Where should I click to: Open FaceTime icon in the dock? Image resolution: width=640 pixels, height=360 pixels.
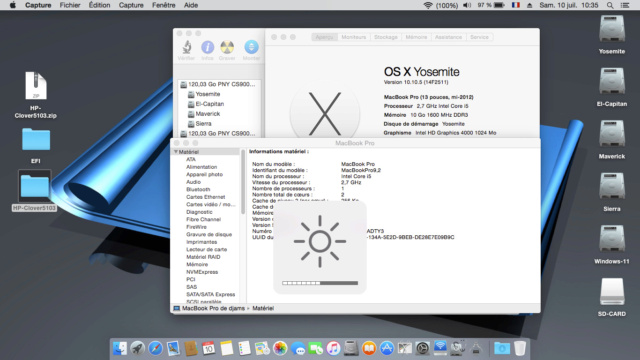point(316,348)
